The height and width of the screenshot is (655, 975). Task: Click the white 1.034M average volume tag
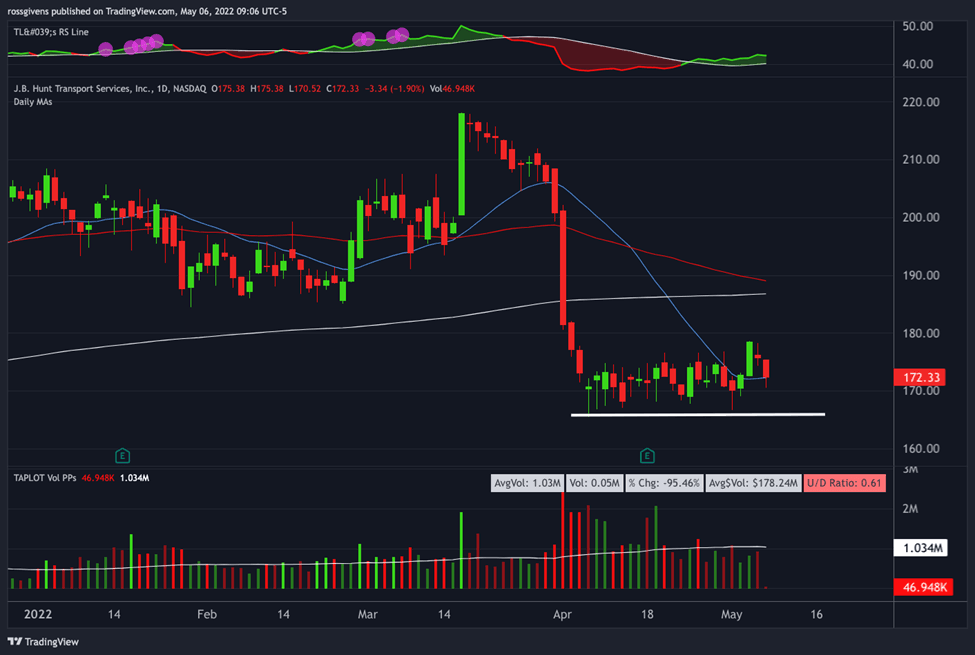[921, 547]
